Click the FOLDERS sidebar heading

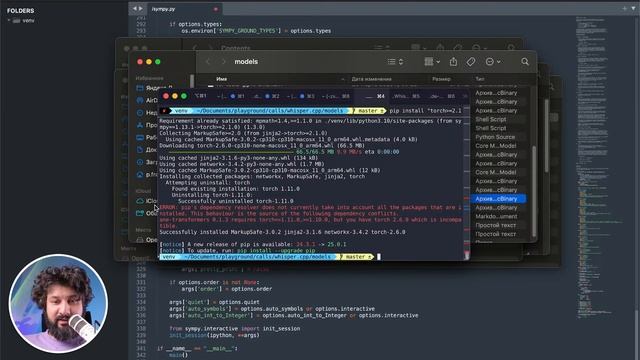[20, 11]
